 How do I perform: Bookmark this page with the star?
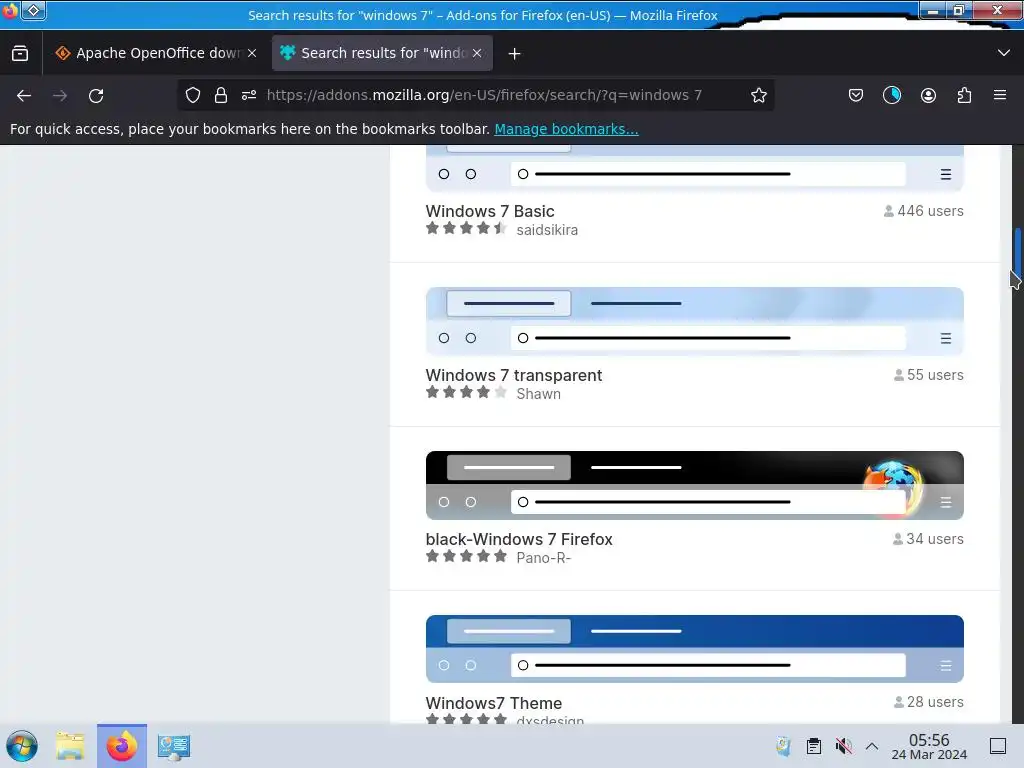pyautogui.click(x=758, y=95)
